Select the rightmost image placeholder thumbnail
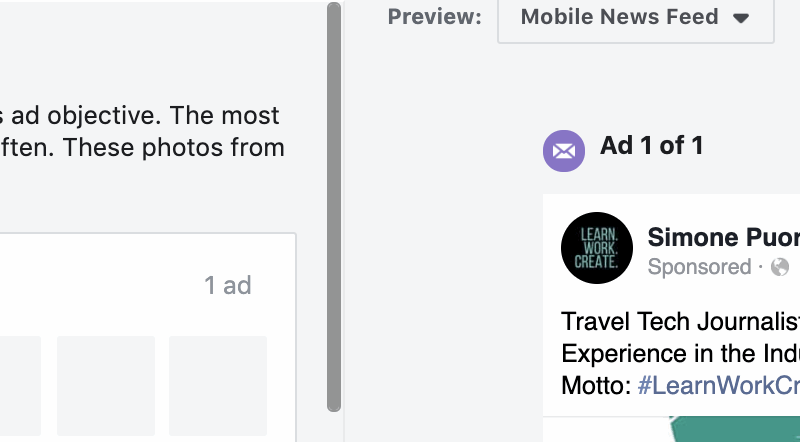800x442 pixels. [x=218, y=385]
